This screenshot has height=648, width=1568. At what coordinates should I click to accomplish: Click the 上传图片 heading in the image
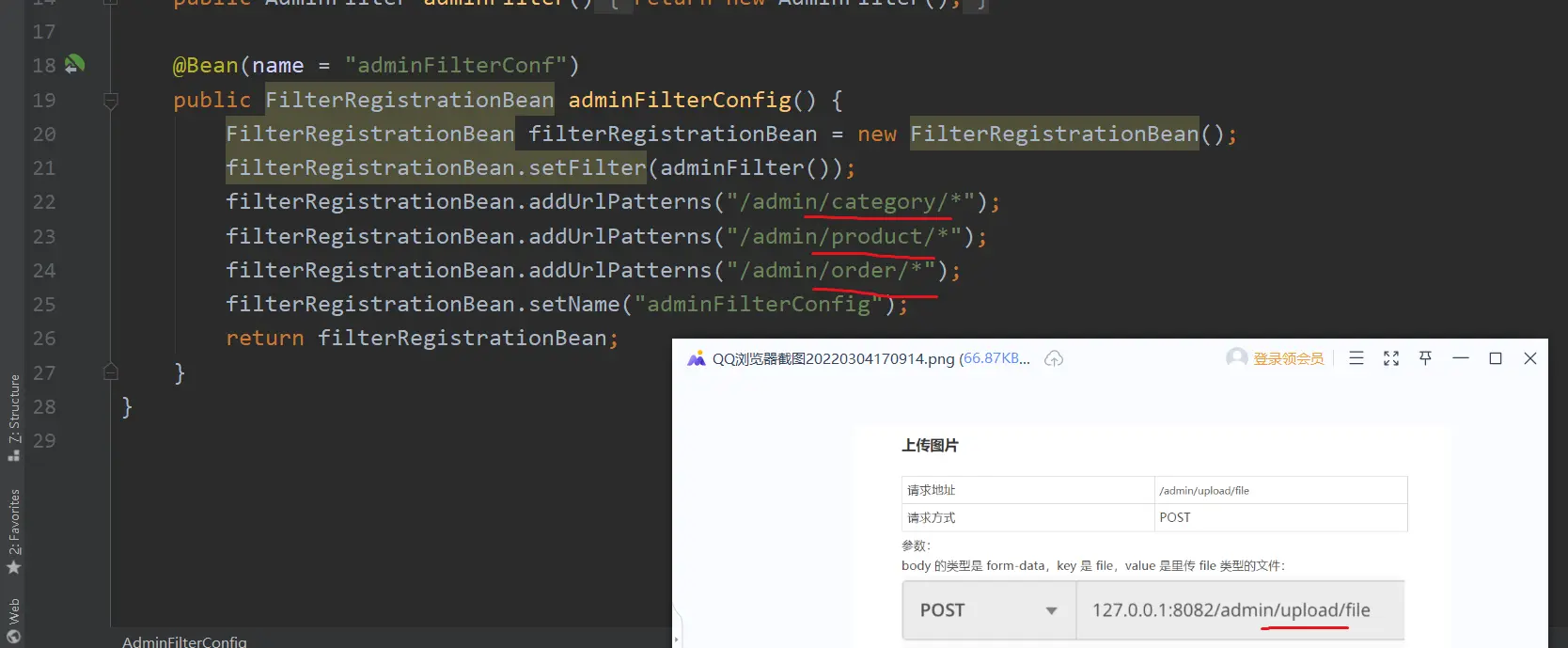[930, 445]
